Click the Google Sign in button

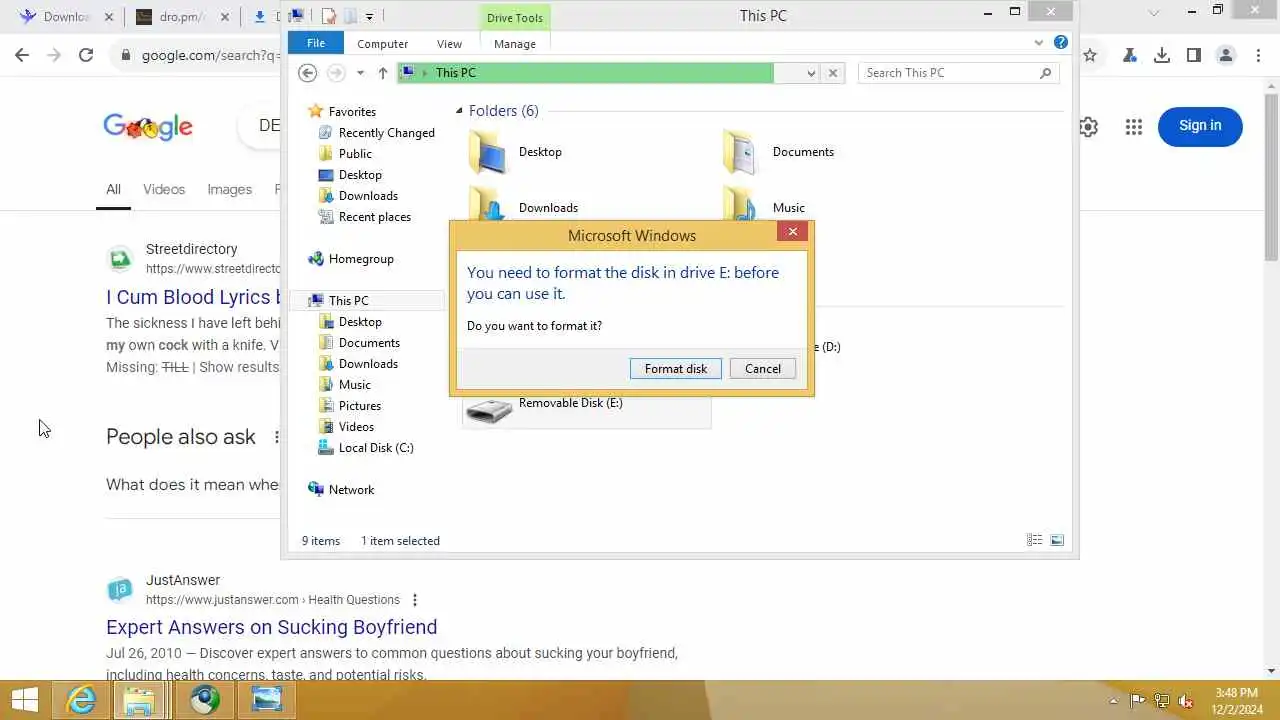1200,126
